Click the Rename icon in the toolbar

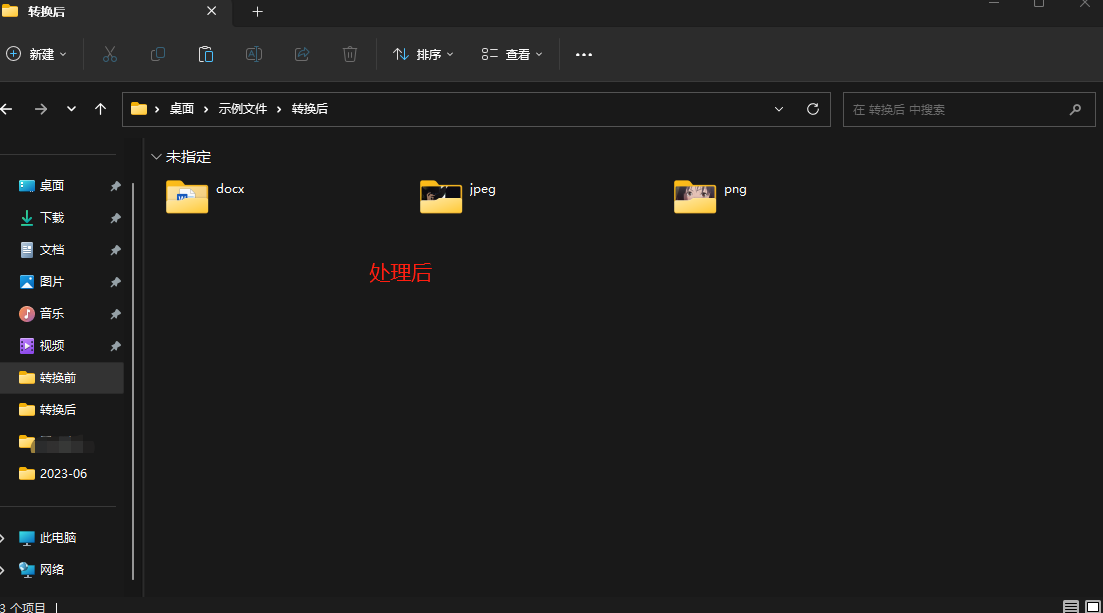pos(254,54)
